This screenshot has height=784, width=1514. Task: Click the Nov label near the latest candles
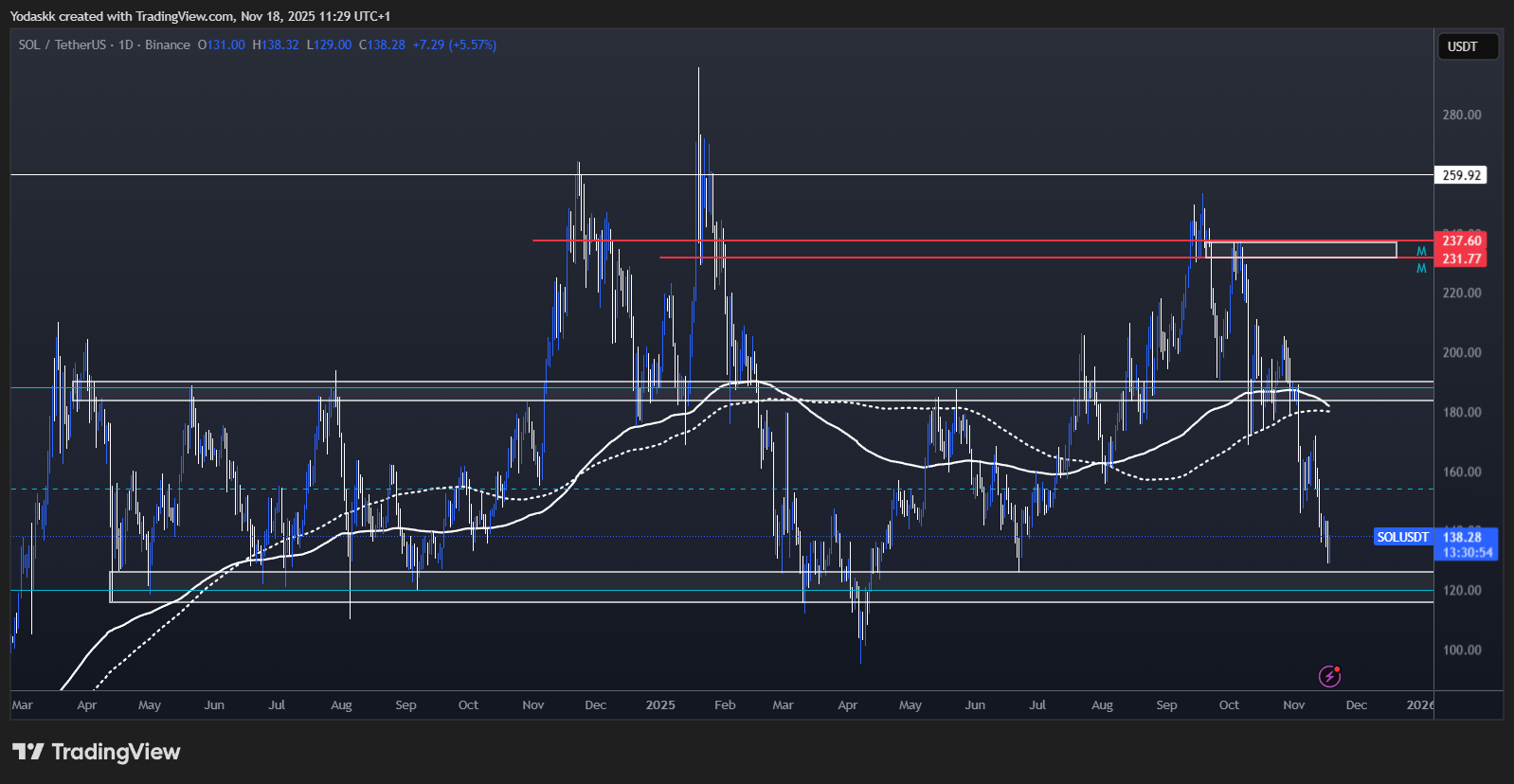[x=1293, y=705]
